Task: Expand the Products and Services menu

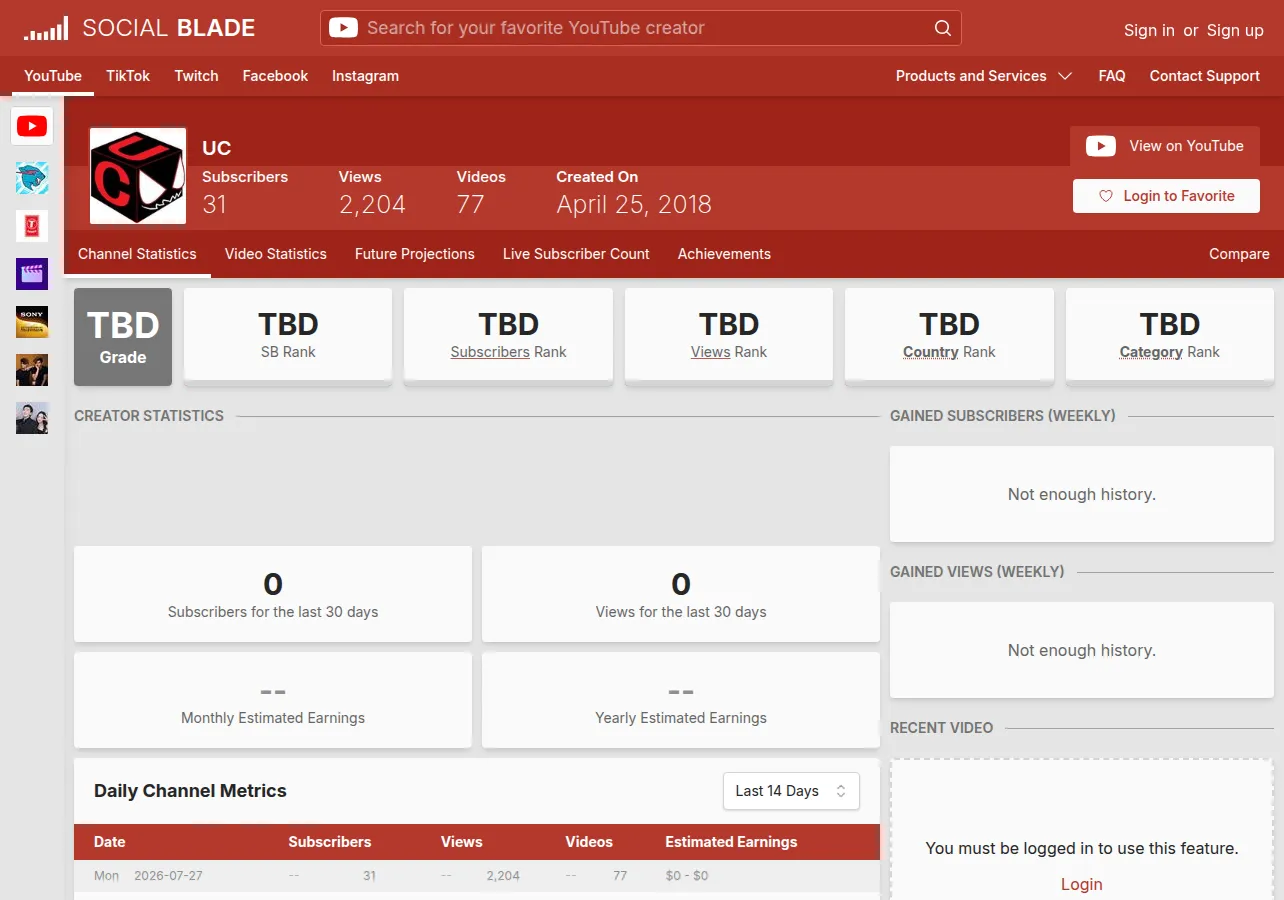Action: click(x=984, y=76)
